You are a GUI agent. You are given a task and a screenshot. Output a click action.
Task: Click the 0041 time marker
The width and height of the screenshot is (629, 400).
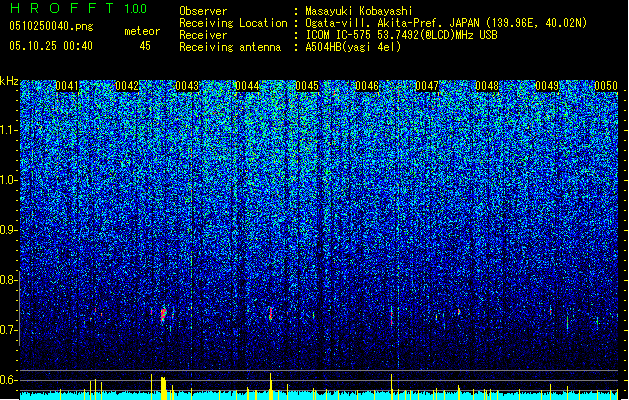[67, 86]
